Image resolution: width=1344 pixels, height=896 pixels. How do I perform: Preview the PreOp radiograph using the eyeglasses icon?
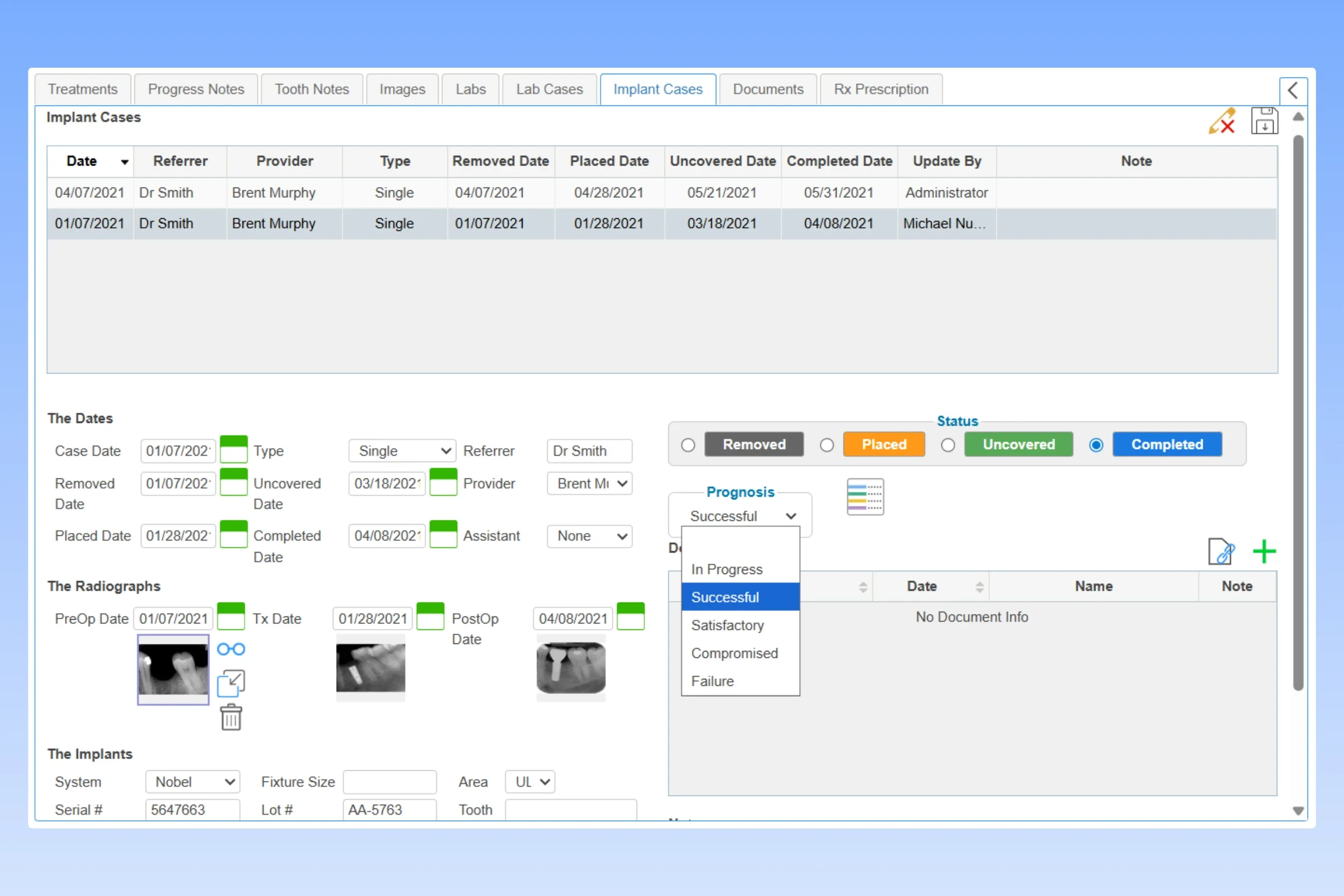pyautogui.click(x=231, y=649)
